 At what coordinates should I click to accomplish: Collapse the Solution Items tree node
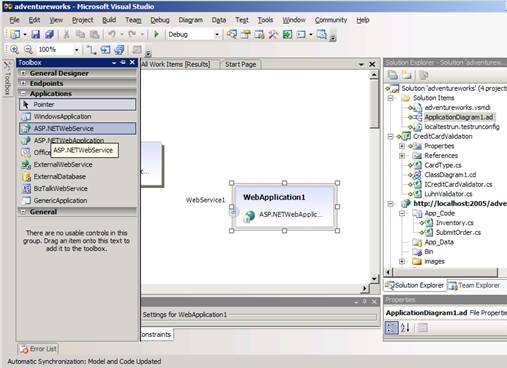(x=391, y=98)
